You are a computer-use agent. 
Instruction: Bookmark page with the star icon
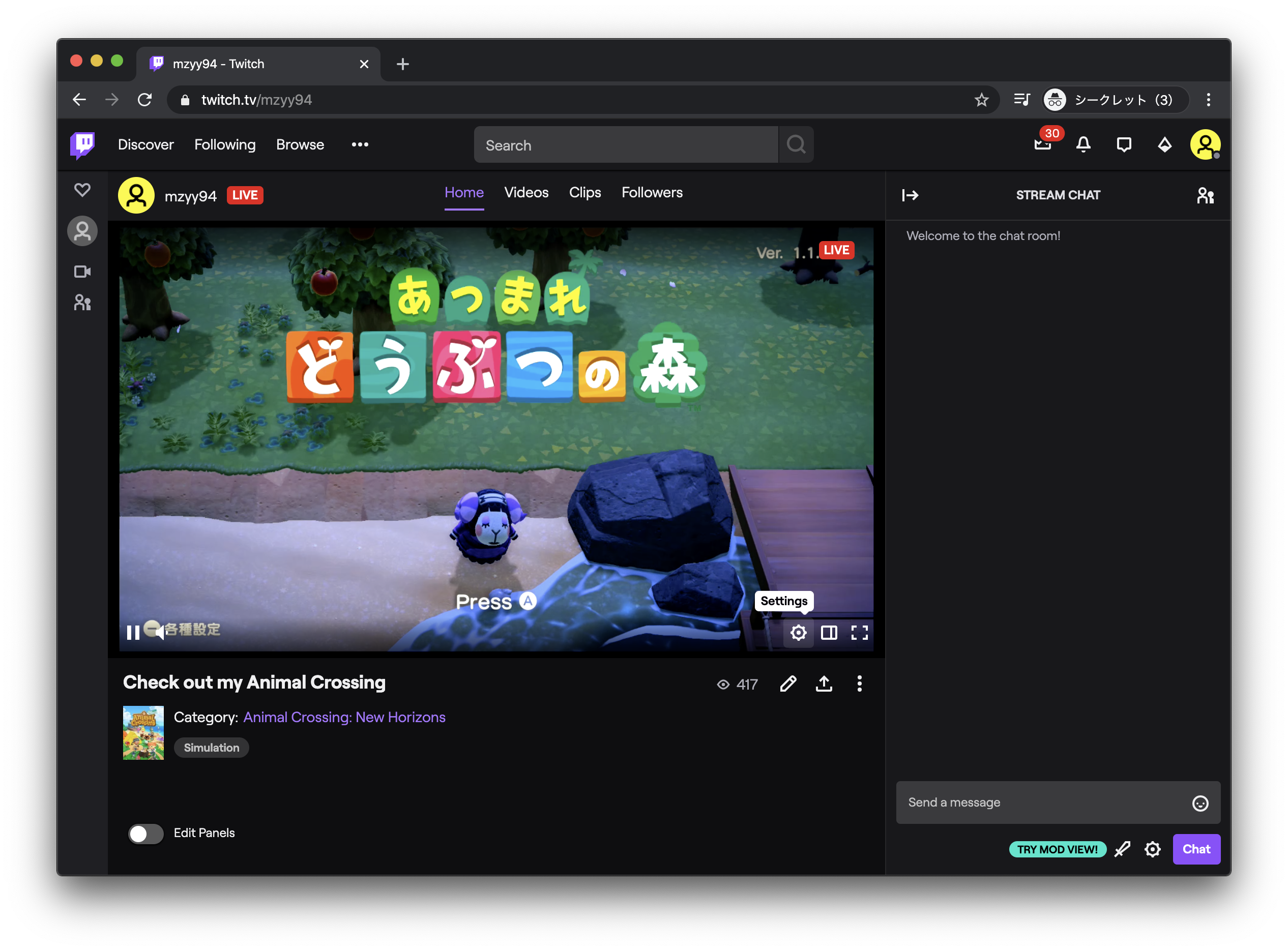981,100
